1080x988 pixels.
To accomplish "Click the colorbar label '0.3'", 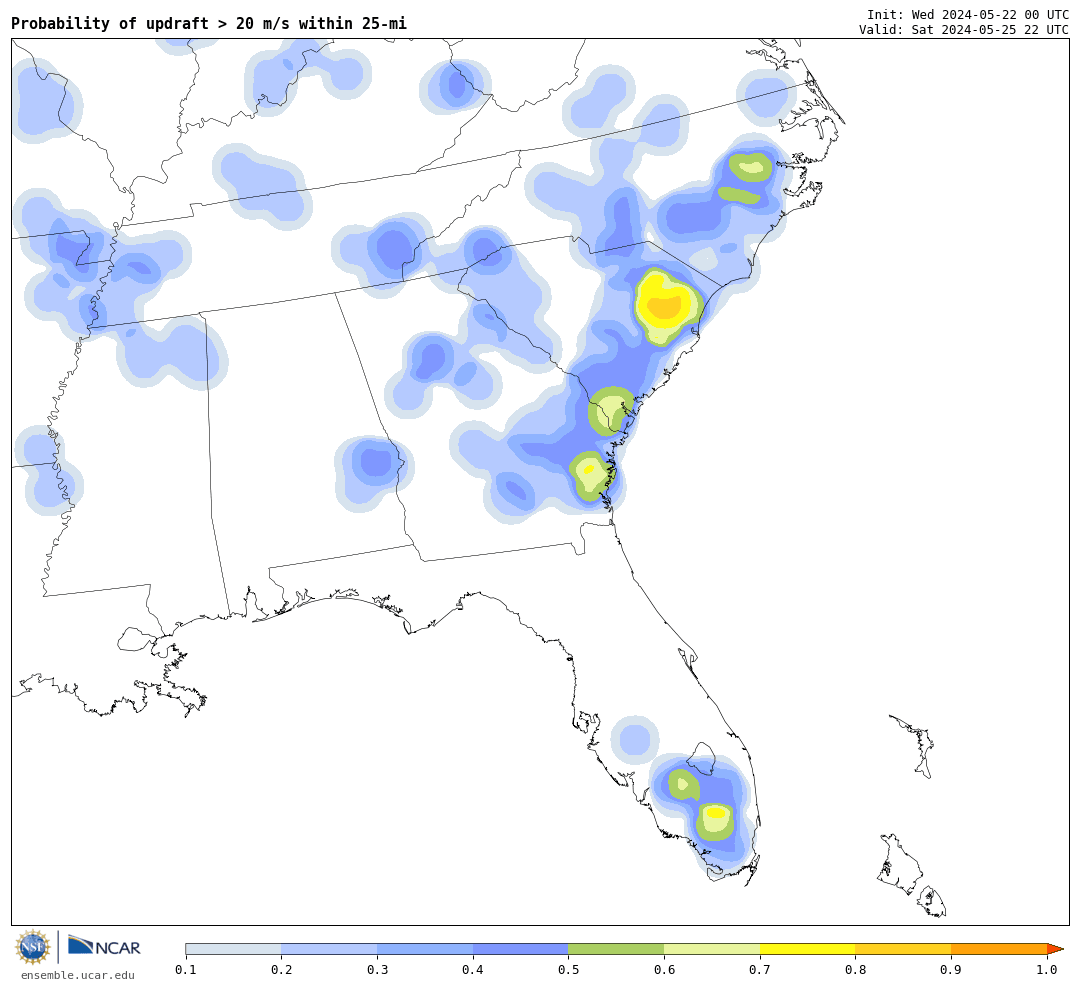I will tap(377, 969).
